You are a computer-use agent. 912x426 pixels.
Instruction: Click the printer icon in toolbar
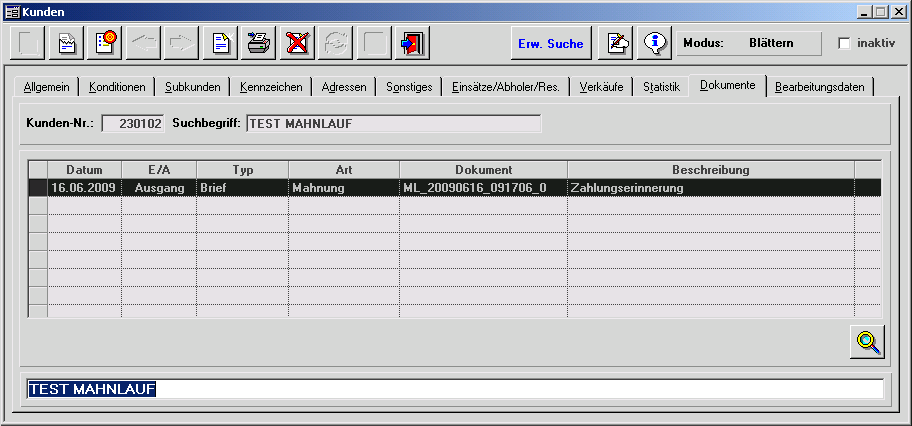(x=258, y=44)
